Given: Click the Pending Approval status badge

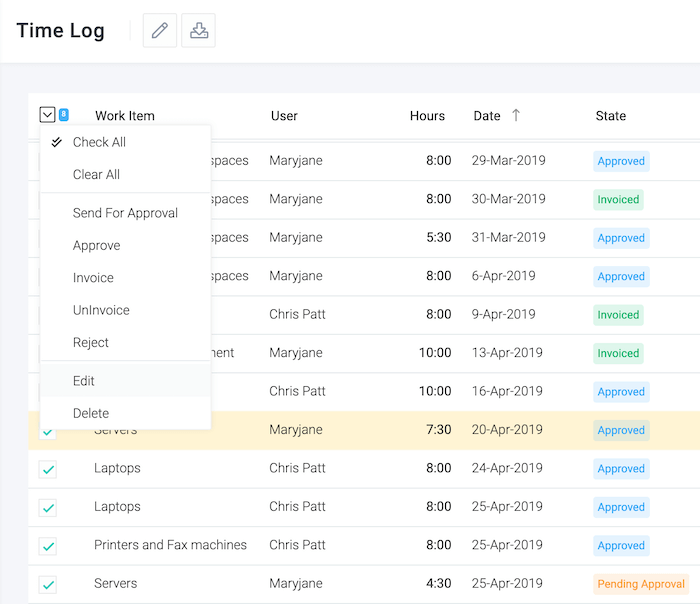Looking at the screenshot, I should pyautogui.click(x=640, y=584).
